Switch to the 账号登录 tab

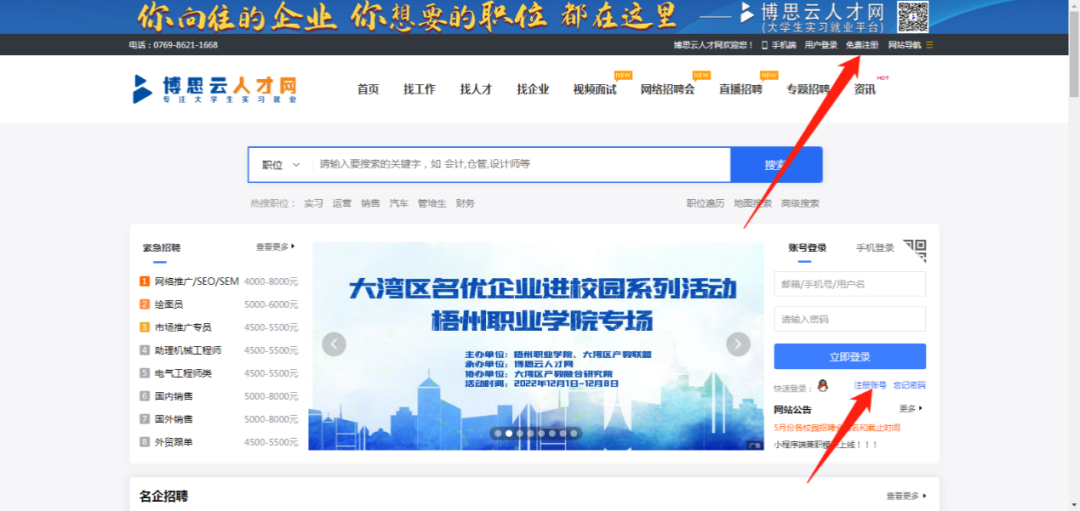(x=807, y=248)
